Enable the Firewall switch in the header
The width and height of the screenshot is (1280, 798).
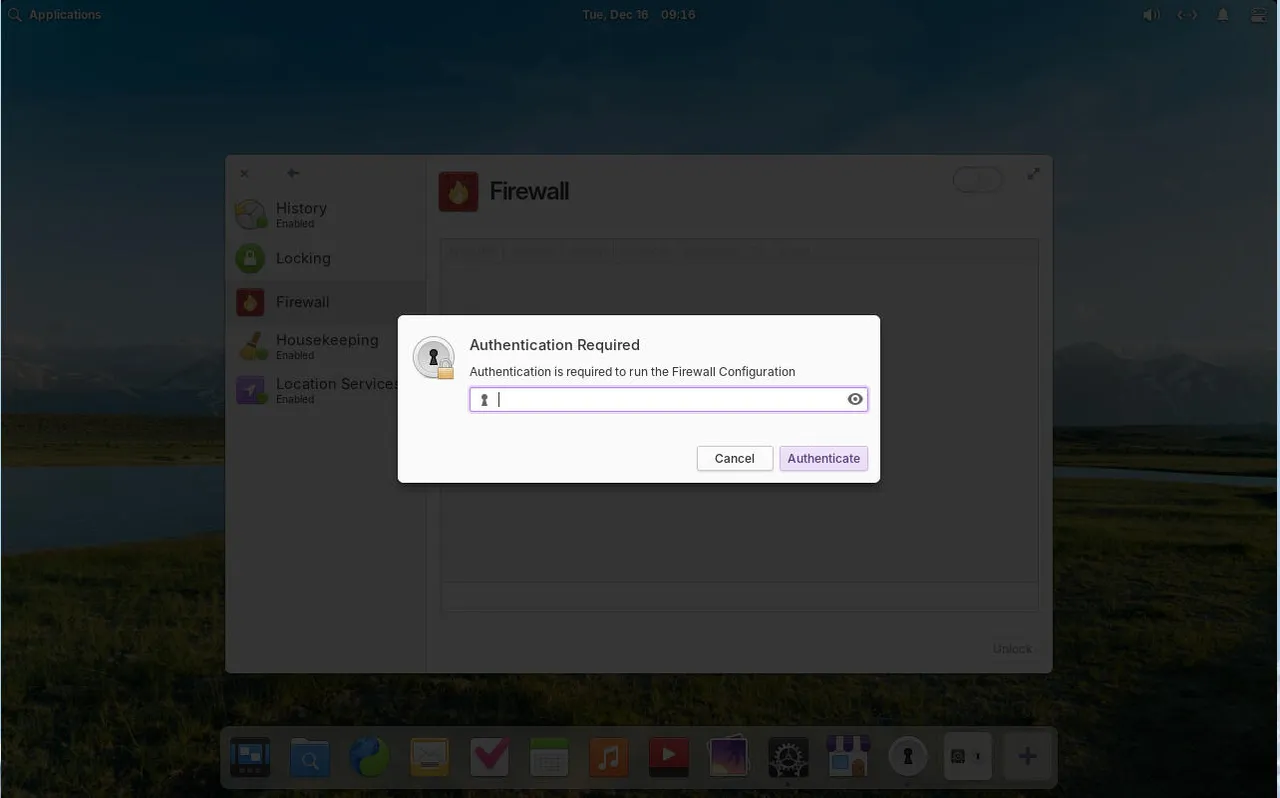click(x=977, y=179)
